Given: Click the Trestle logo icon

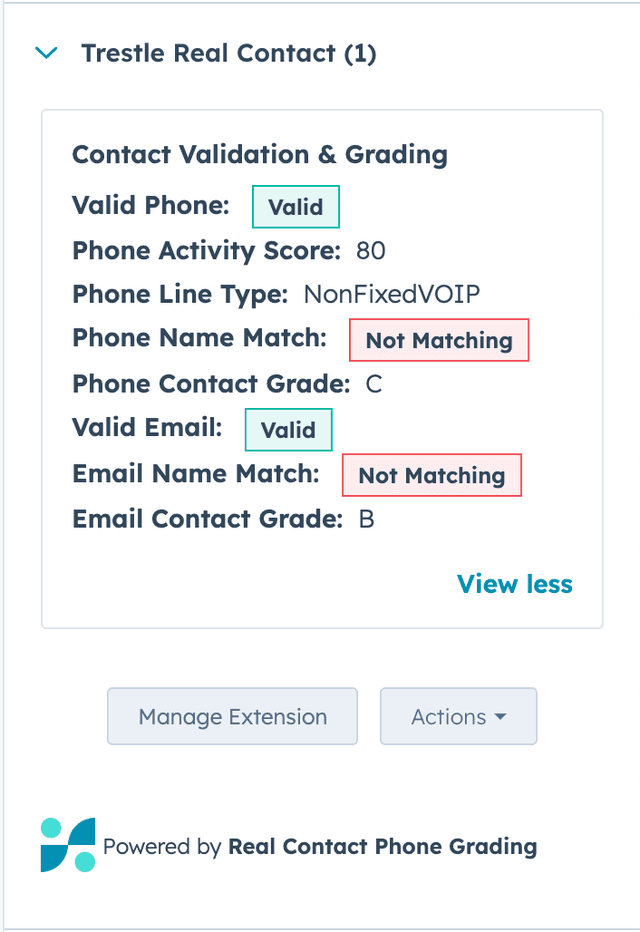Looking at the screenshot, I should [x=68, y=845].
